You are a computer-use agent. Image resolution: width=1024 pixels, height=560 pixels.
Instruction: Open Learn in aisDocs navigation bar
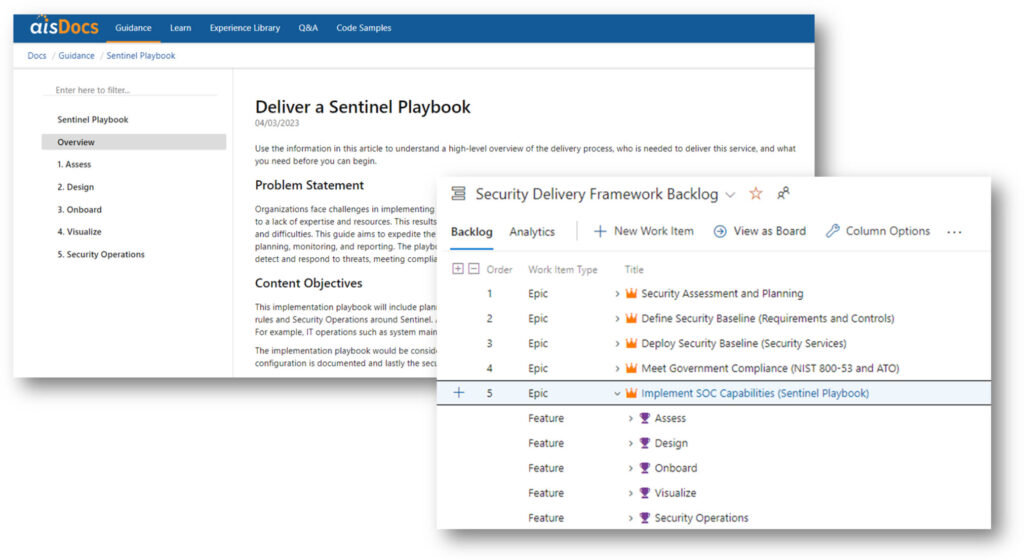tap(180, 27)
